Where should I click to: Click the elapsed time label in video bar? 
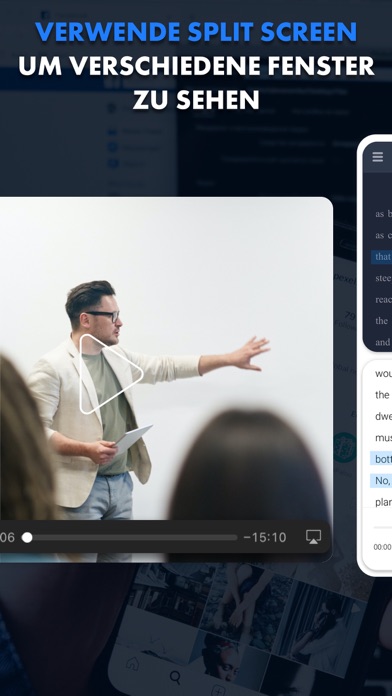coord(7,538)
